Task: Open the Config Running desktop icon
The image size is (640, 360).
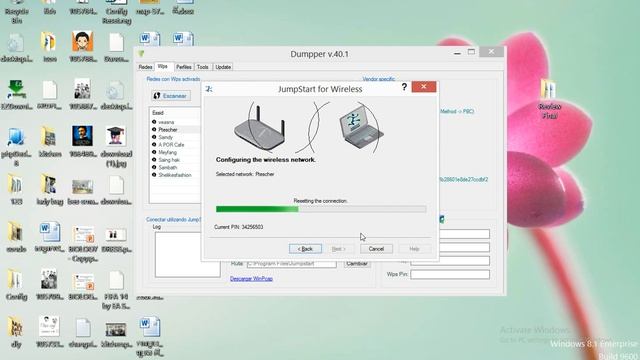Action: 116,11
